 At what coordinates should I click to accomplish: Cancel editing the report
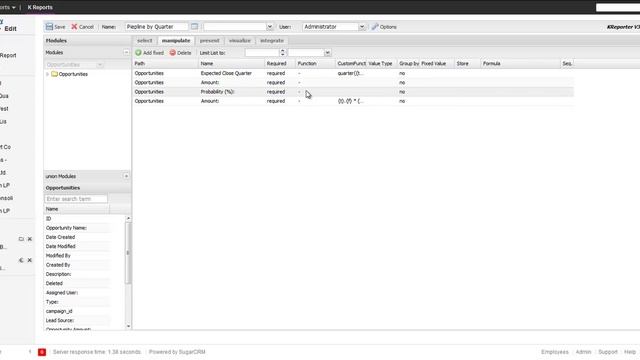82,27
